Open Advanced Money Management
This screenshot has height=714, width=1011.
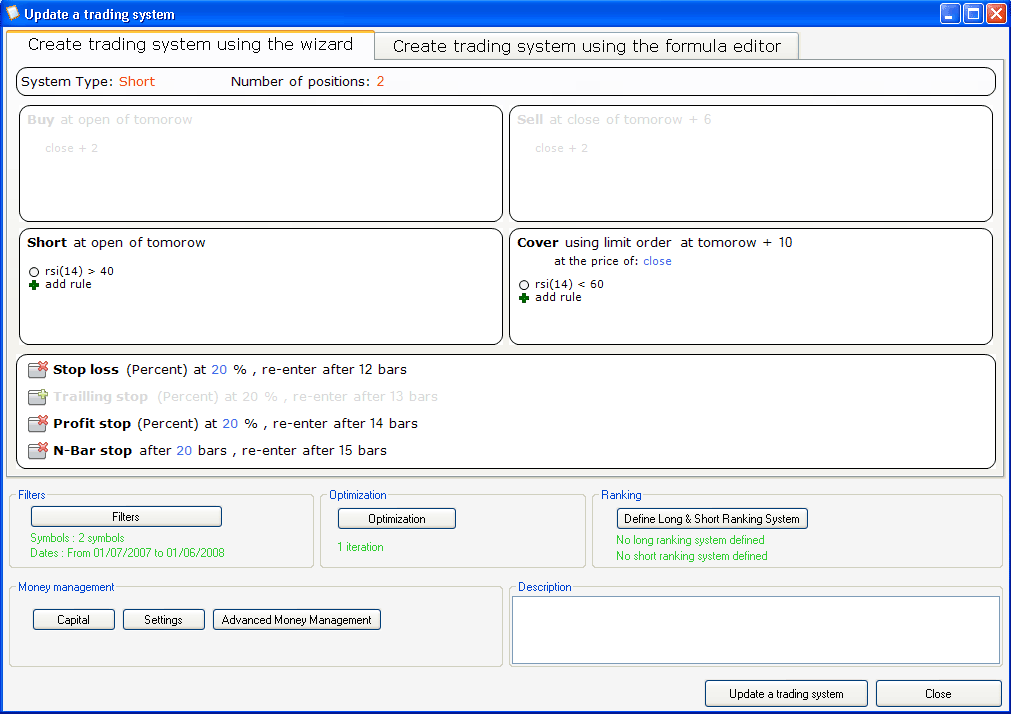[296, 619]
